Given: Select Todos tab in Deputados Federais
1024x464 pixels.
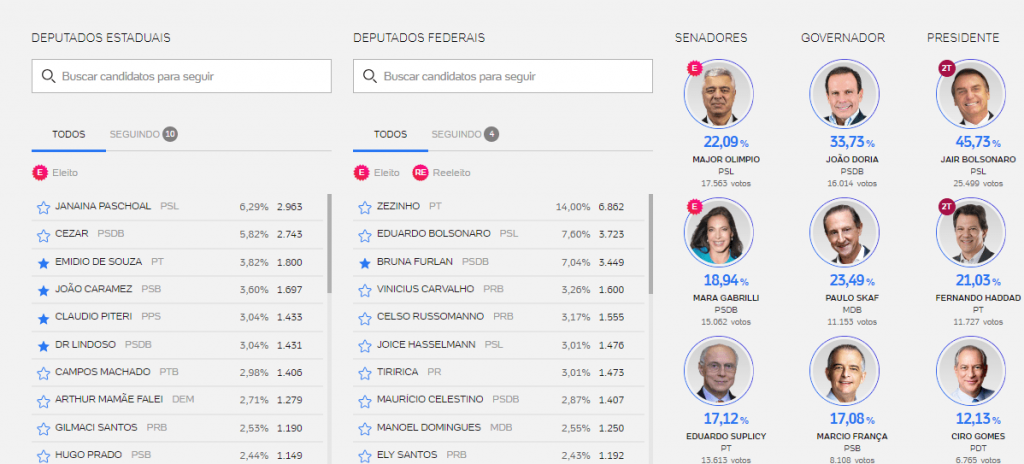Looking at the screenshot, I should [x=391, y=134].
